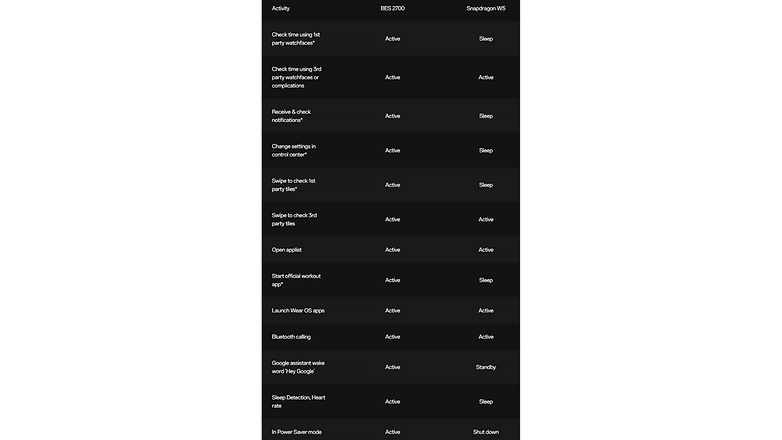The width and height of the screenshot is (782, 440).
Task: Select 'Launch Wear OS apps' row label
Action: pos(298,310)
